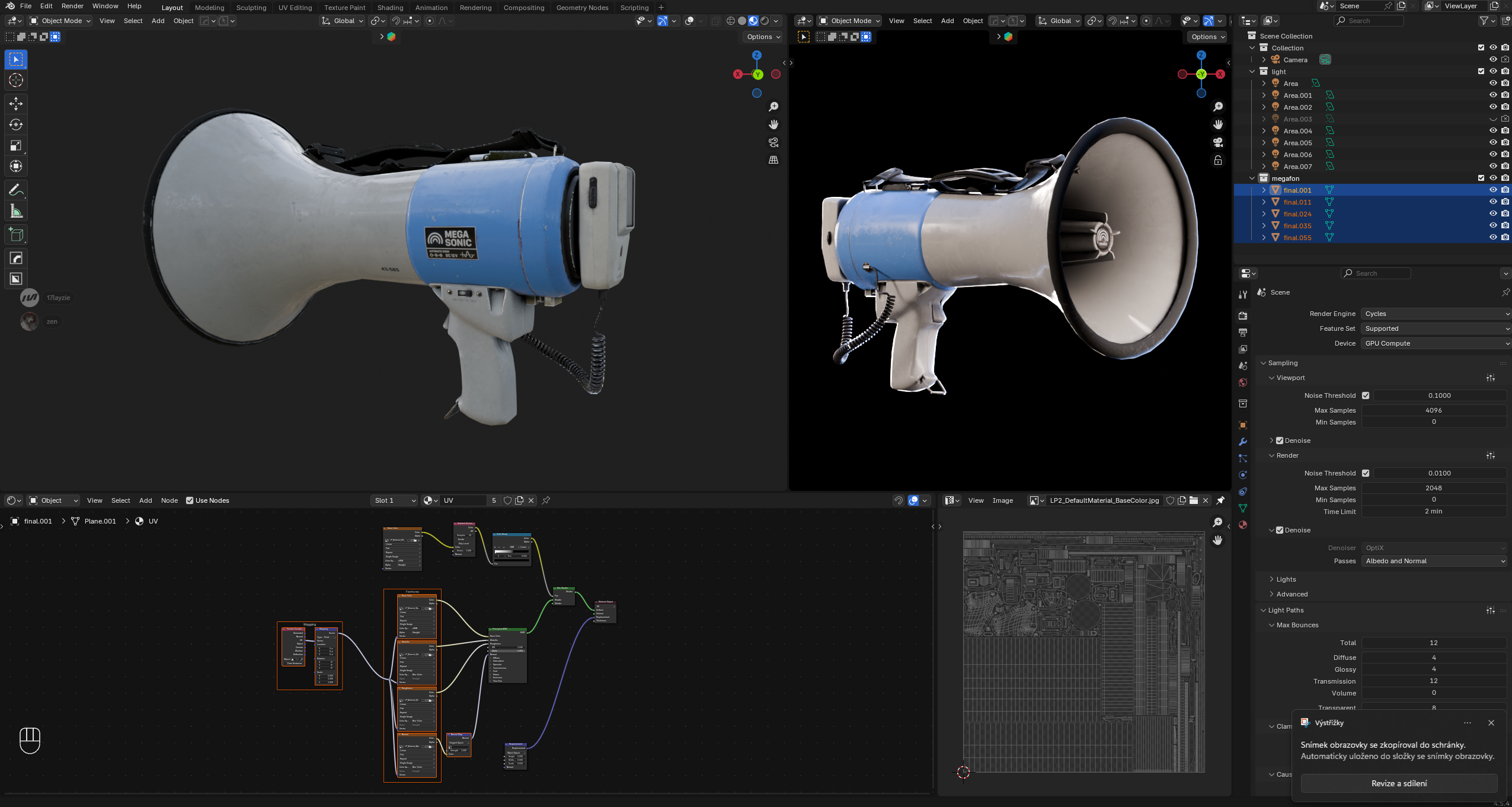The height and width of the screenshot is (807, 1512).
Task: Open the Denoise Passes dropdown
Action: pos(1434,561)
